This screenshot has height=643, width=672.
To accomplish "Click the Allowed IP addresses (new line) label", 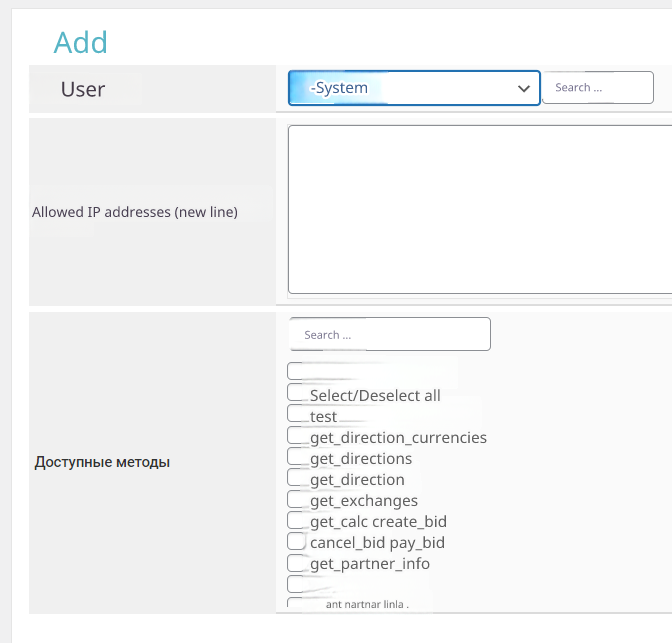I will (135, 212).
